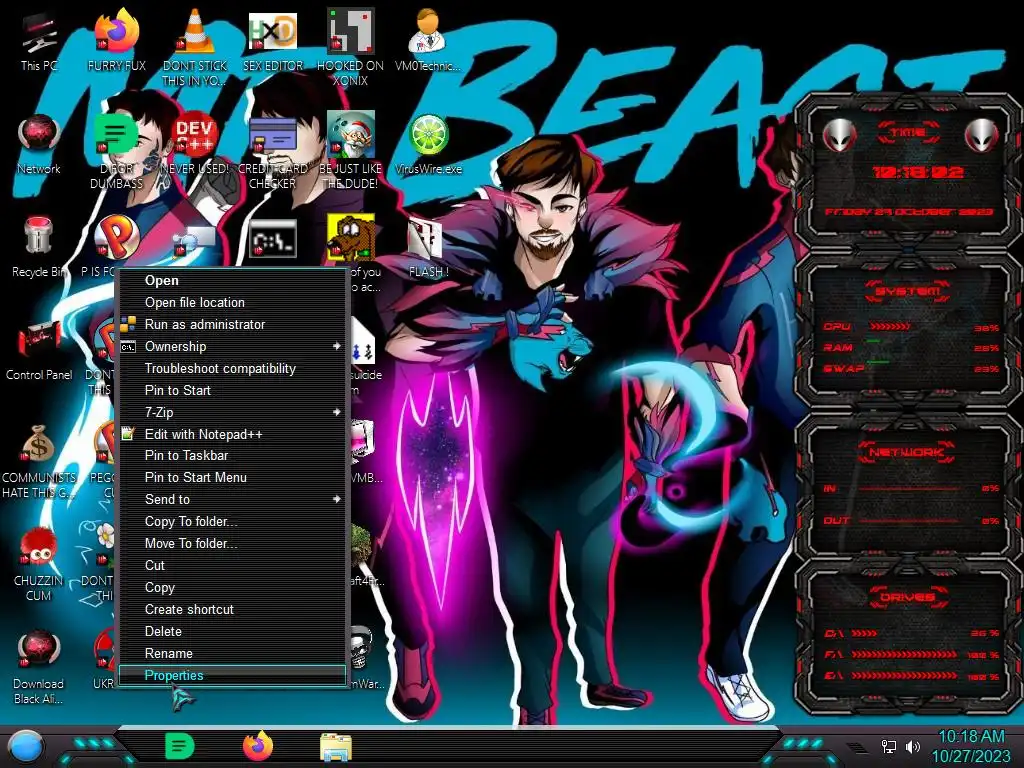The width and height of the screenshot is (1024, 768).
Task: Select the VM0Technic desktop icon
Action: (428, 41)
